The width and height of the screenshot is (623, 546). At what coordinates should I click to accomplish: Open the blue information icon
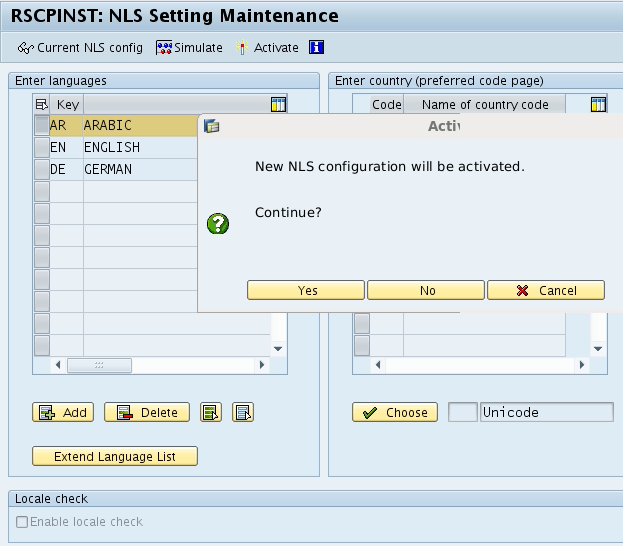coord(316,47)
